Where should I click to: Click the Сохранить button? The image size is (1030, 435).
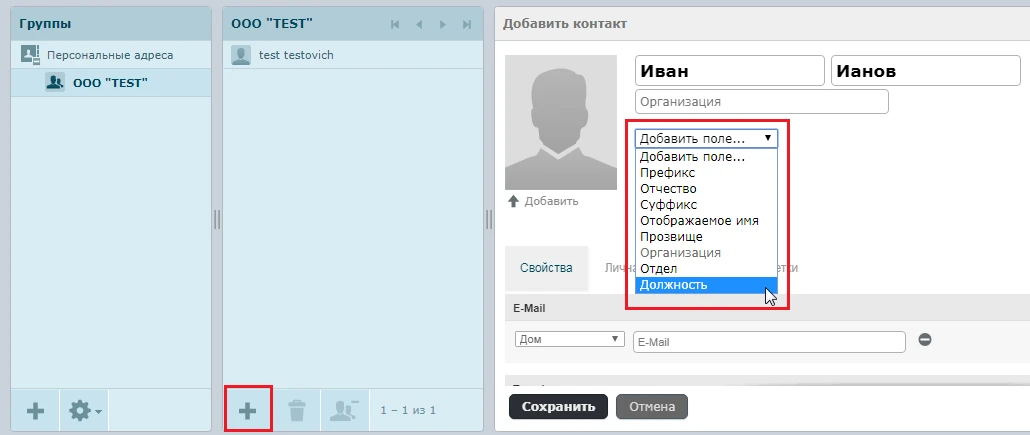point(558,406)
